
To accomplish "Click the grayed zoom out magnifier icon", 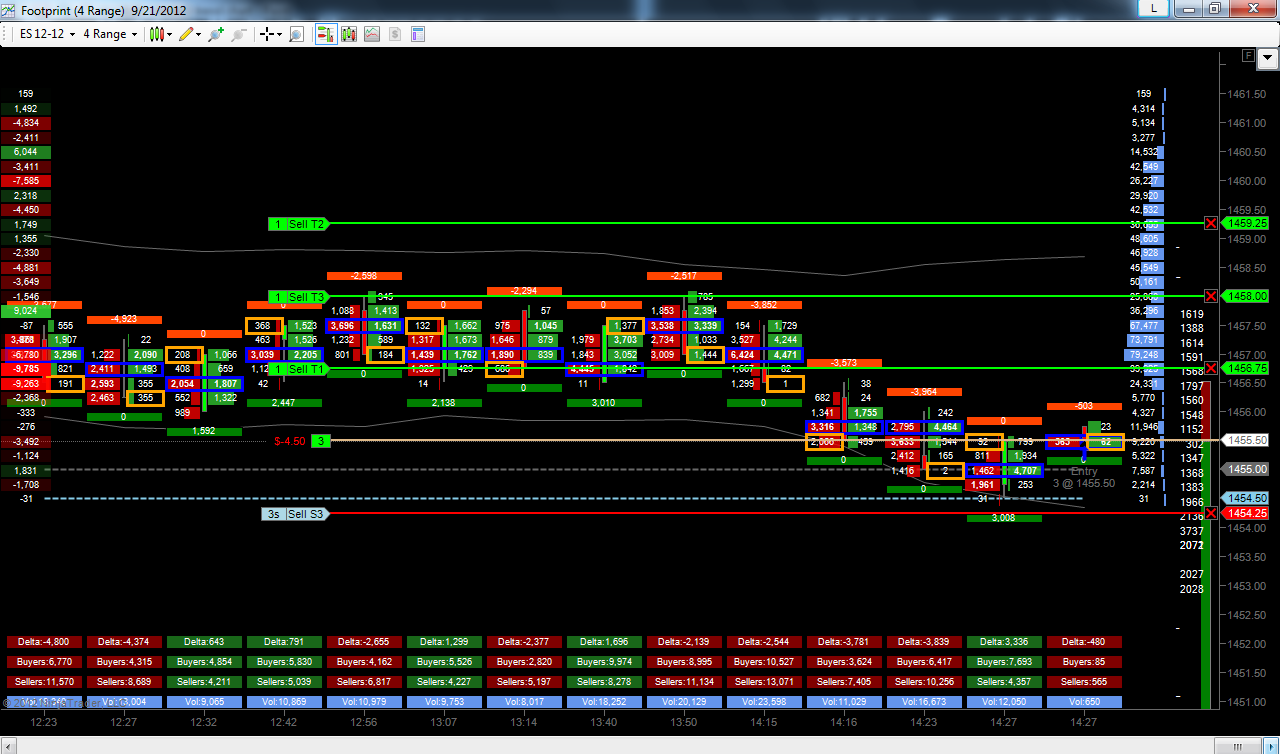I will point(239,34).
